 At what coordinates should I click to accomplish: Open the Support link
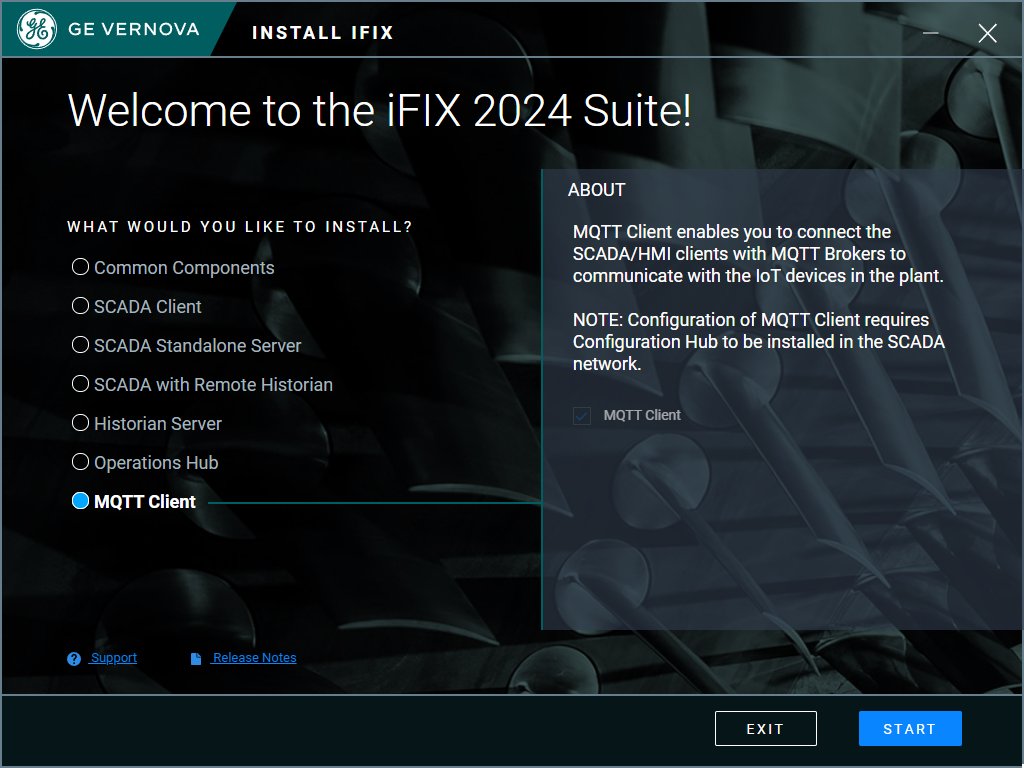click(114, 658)
